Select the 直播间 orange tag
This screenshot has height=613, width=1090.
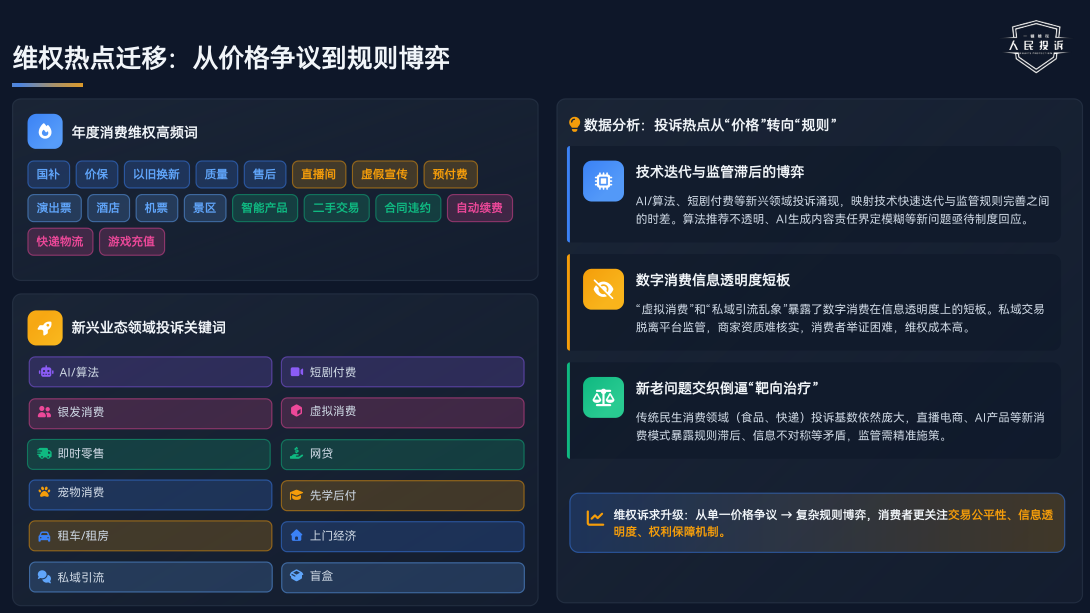pos(319,174)
